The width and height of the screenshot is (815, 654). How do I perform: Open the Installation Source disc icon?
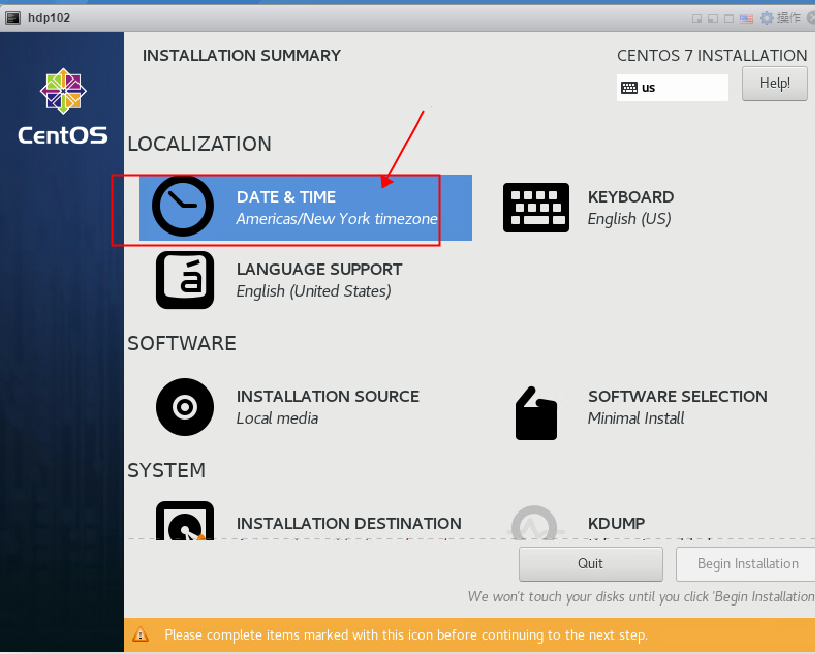pyautogui.click(x=185, y=407)
